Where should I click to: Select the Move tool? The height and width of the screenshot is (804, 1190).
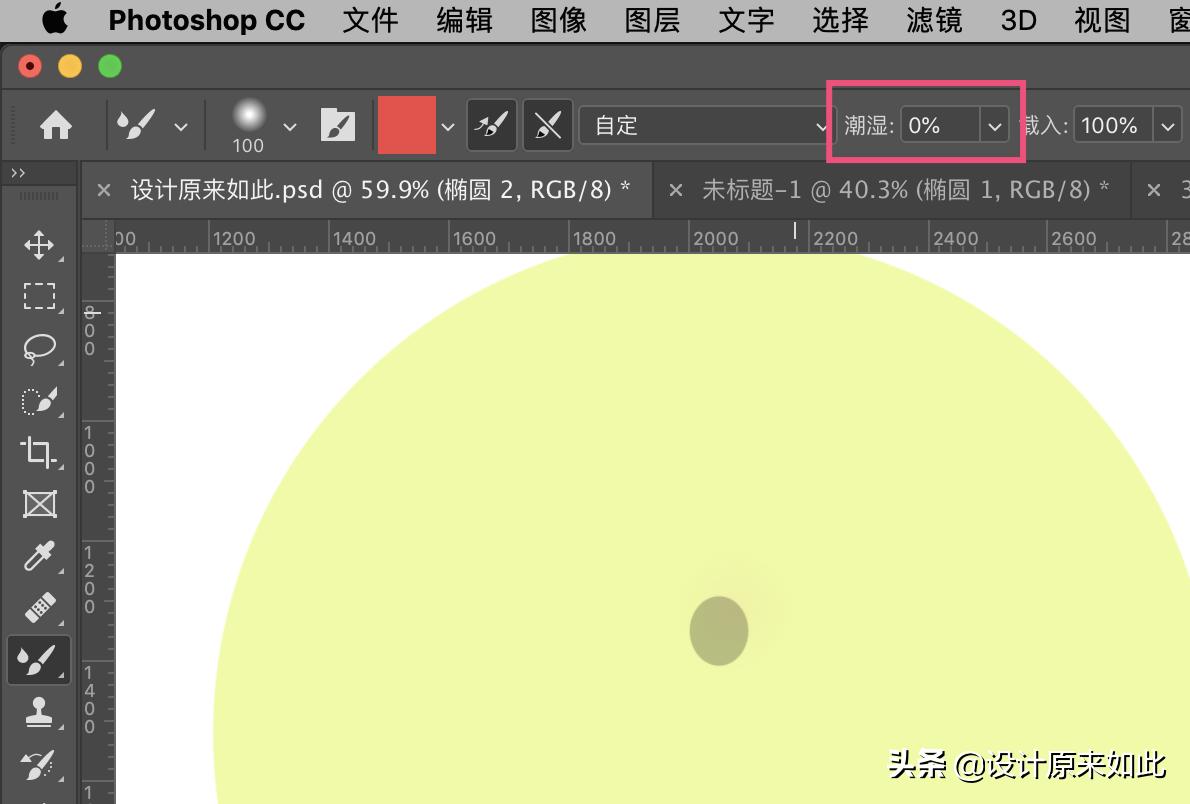coord(40,244)
